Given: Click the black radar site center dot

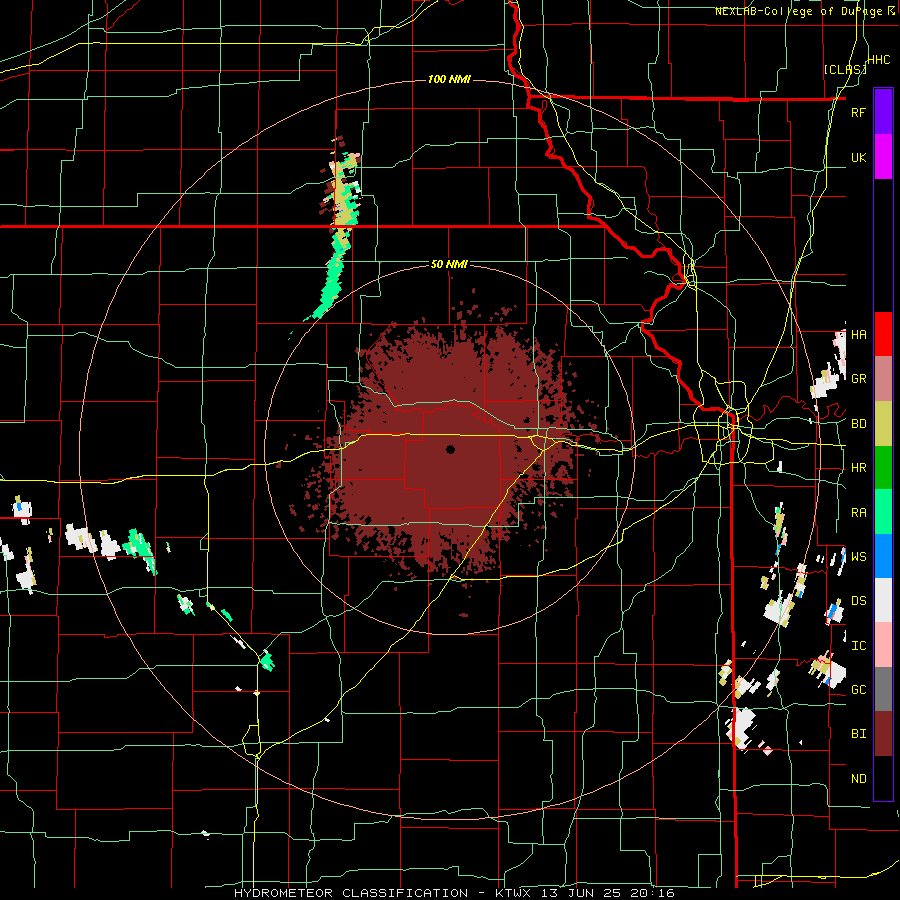Looking at the screenshot, I should [451, 449].
